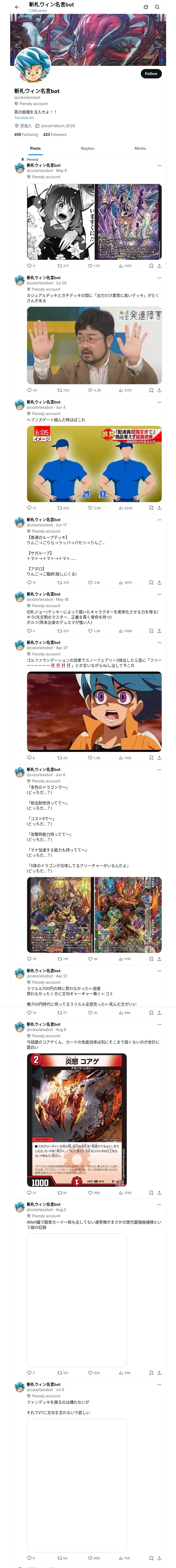Image resolution: width=176 pixels, height=1568 pixels.
Task: Switch to the Media tab
Action: pyautogui.click(x=140, y=148)
